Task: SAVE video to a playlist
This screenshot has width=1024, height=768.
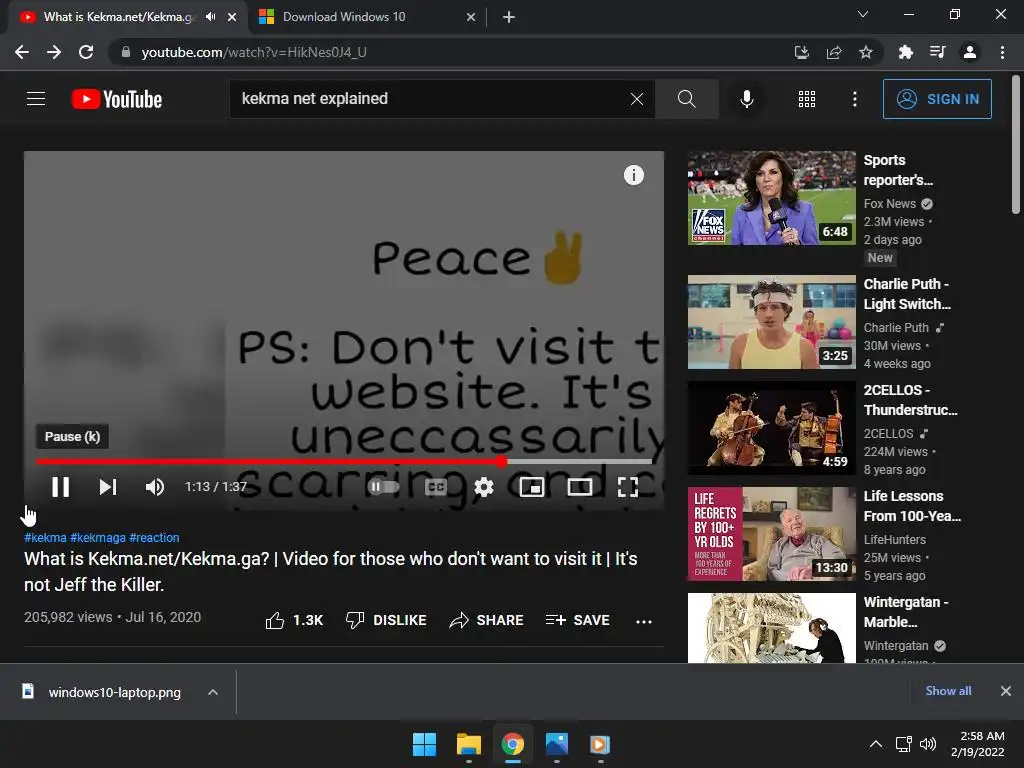Action: [x=578, y=620]
